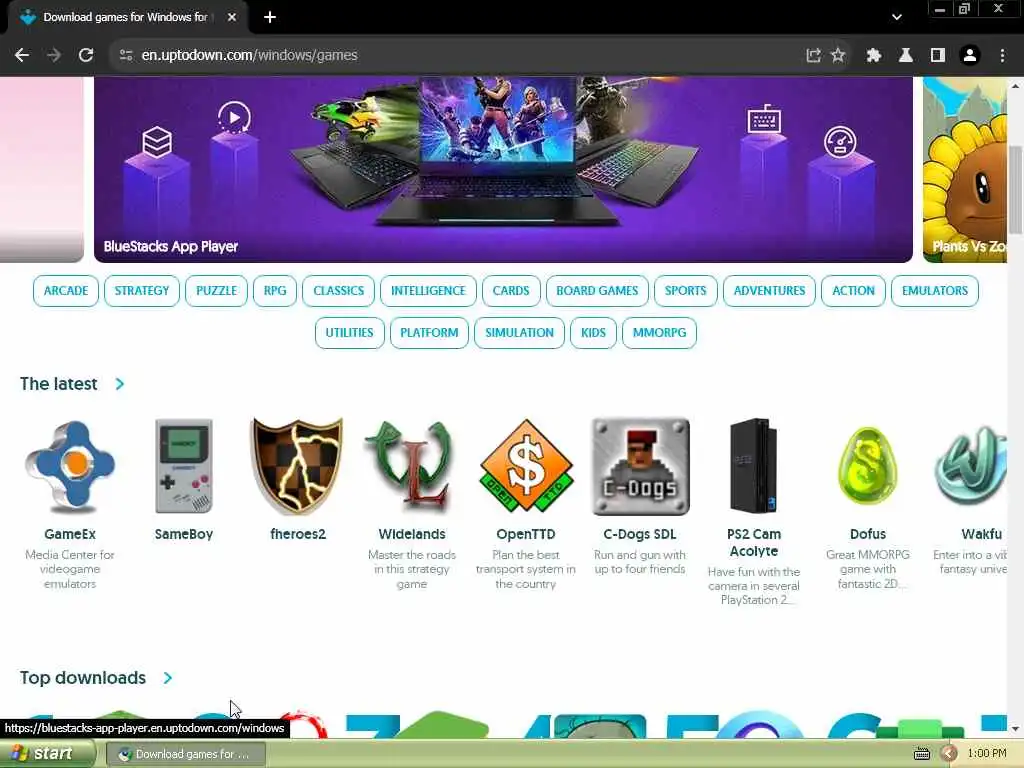Click The latest heading link
1024x768 pixels.
(59, 384)
